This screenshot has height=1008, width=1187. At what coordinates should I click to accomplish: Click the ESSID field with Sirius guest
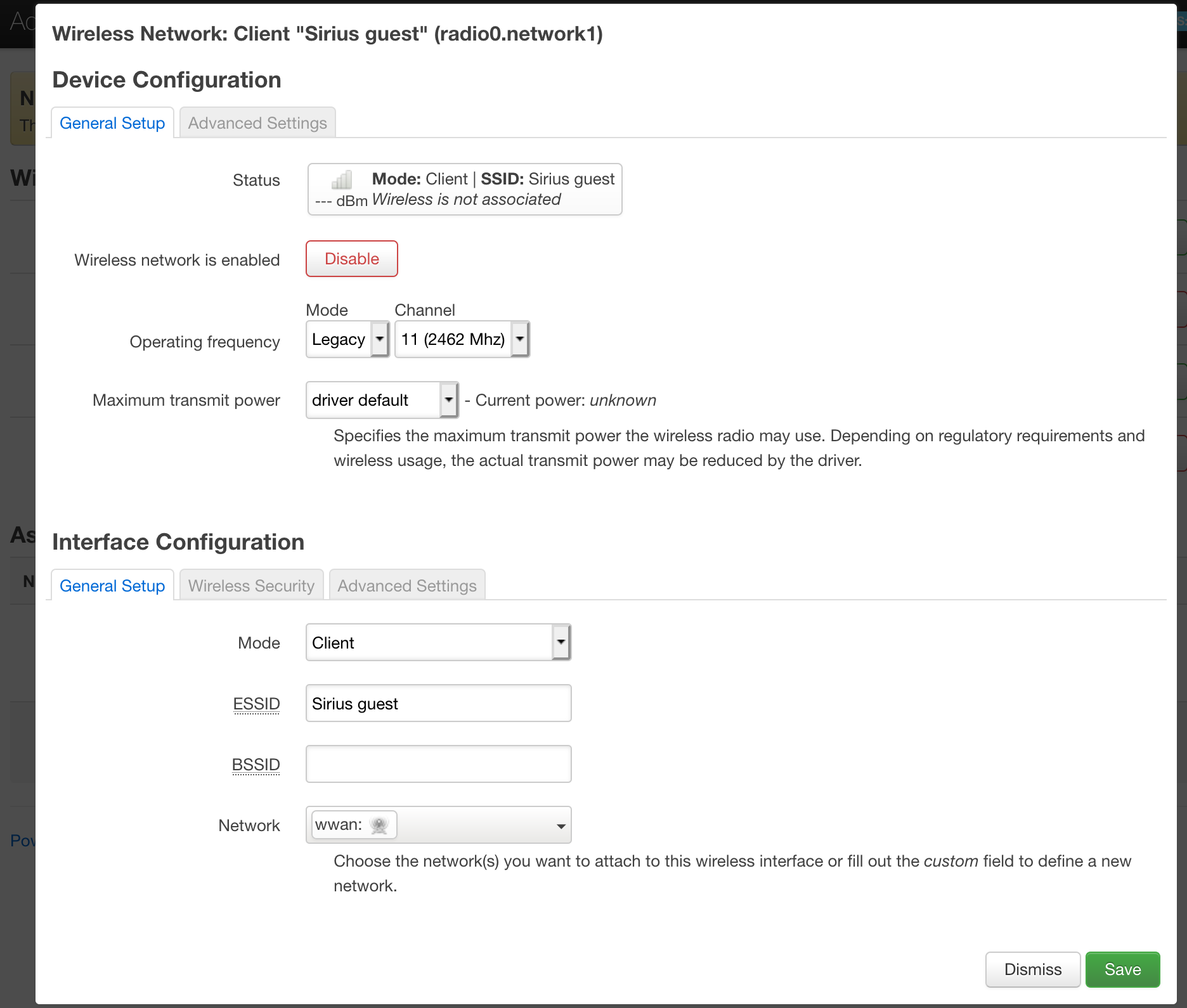(x=439, y=703)
